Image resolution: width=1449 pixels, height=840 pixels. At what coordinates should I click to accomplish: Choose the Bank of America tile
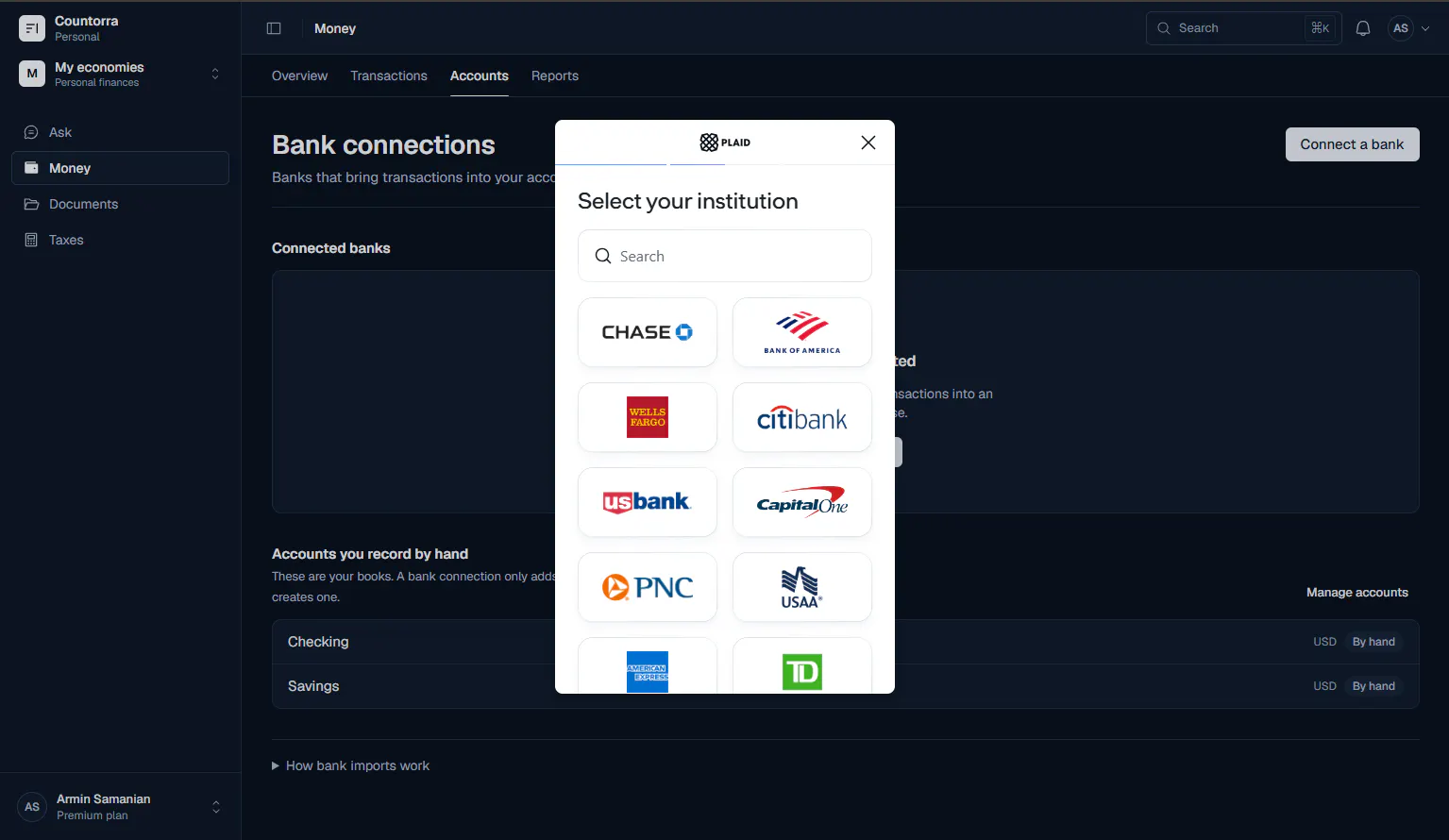(x=802, y=332)
